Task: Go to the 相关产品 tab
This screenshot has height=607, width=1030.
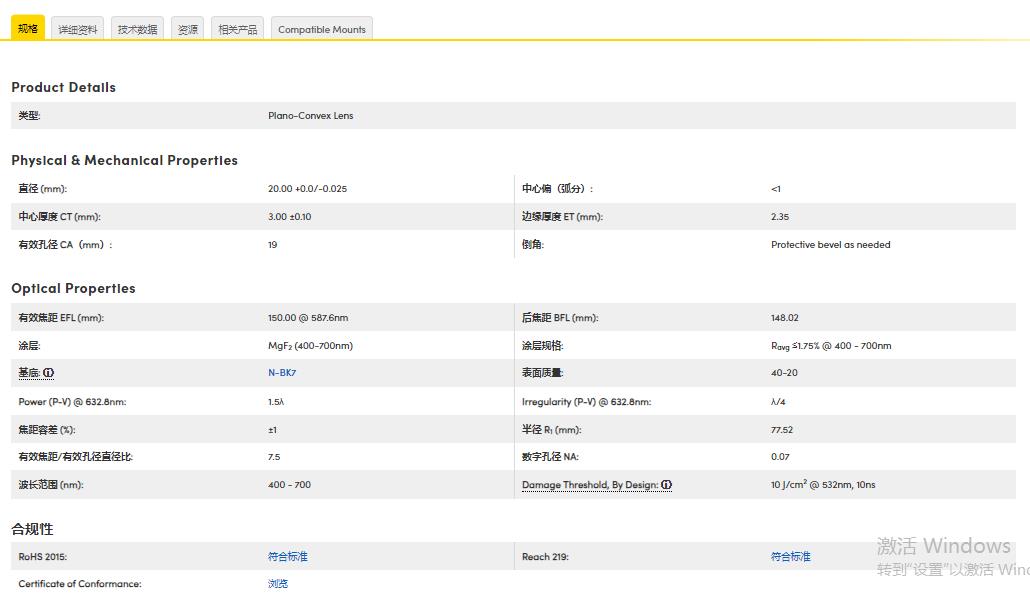Action: [238, 29]
